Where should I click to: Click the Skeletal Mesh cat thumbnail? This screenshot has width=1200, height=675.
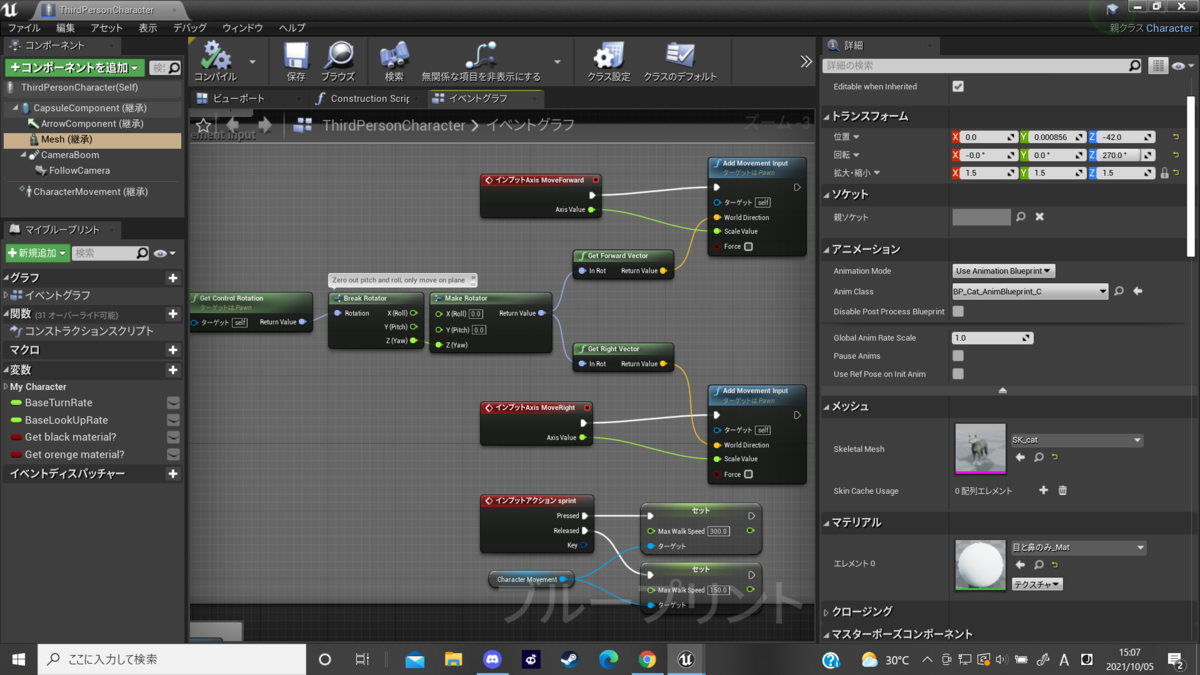click(980, 449)
